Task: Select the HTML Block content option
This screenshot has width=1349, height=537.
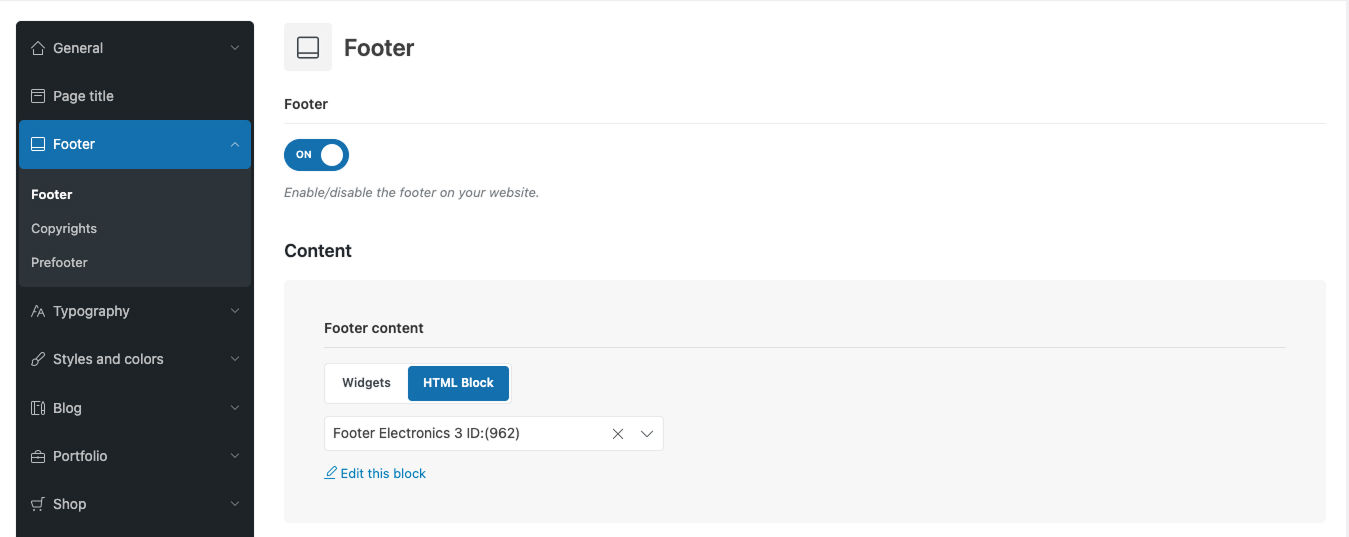Action: 458,383
